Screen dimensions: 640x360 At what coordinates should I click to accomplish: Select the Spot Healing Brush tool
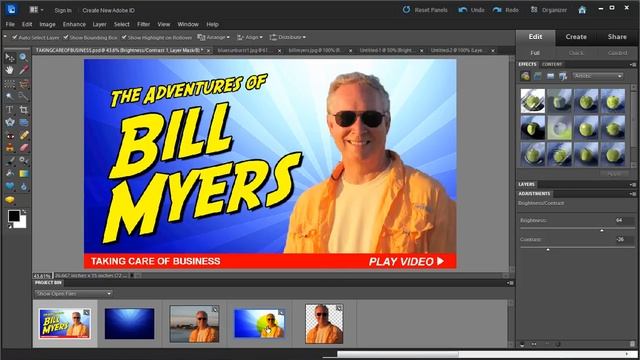coord(24,135)
